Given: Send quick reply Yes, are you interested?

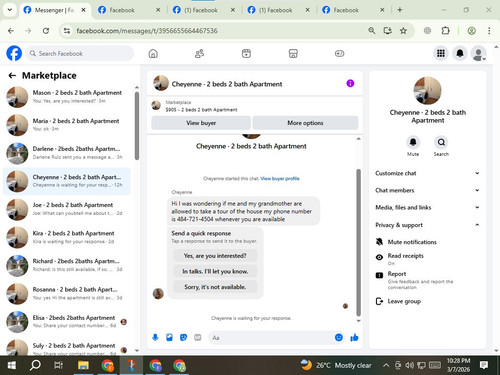Looking at the screenshot, I should point(215,256).
